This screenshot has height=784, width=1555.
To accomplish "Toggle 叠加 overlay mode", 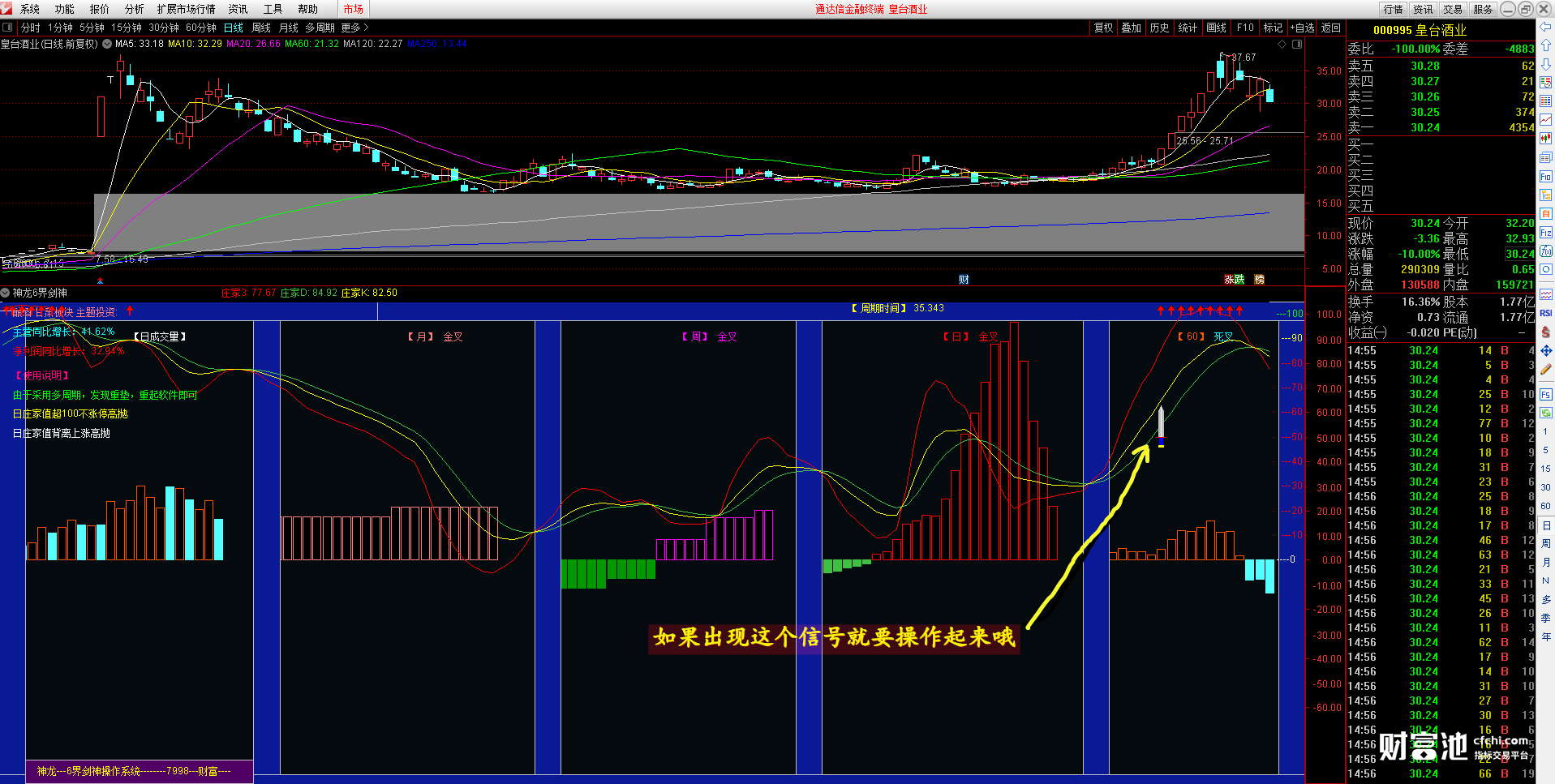I will click(1131, 28).
